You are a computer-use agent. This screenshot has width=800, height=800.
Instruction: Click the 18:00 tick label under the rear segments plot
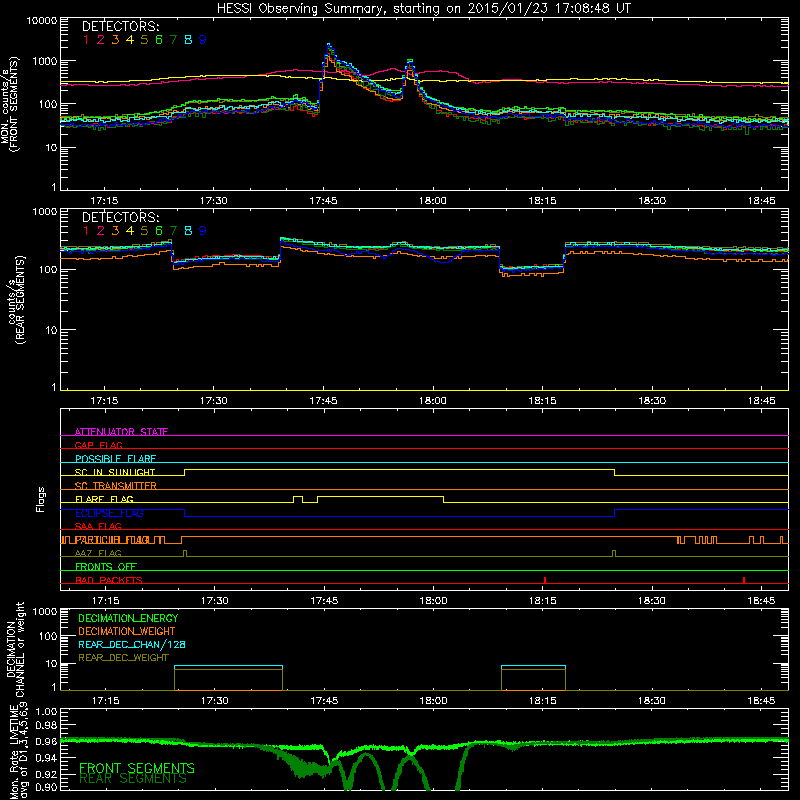tap(433, 401)
